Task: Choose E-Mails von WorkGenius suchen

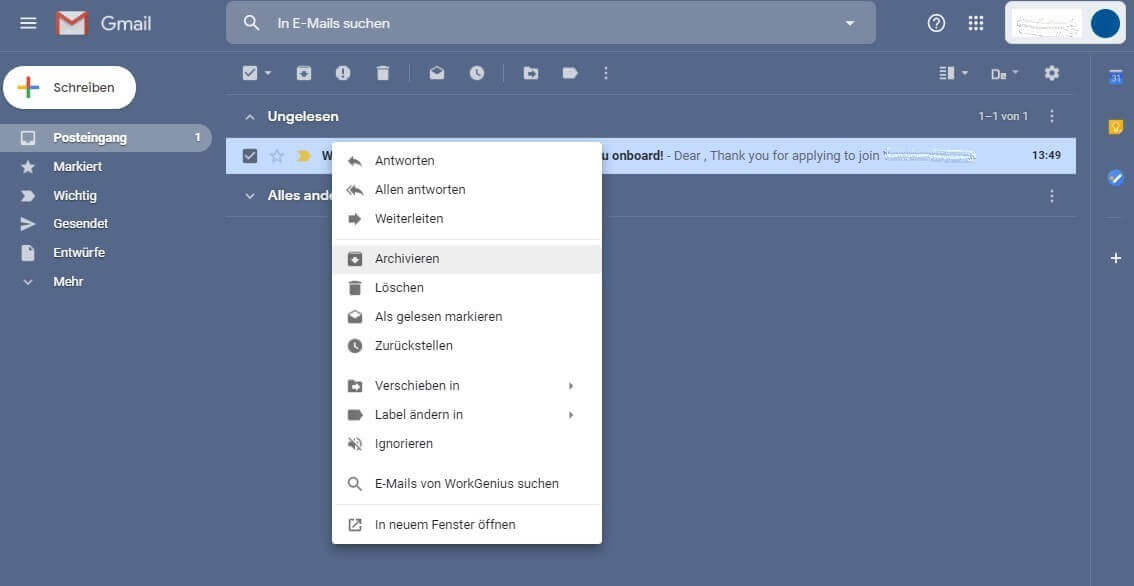Action: click(x=466, y=483)
